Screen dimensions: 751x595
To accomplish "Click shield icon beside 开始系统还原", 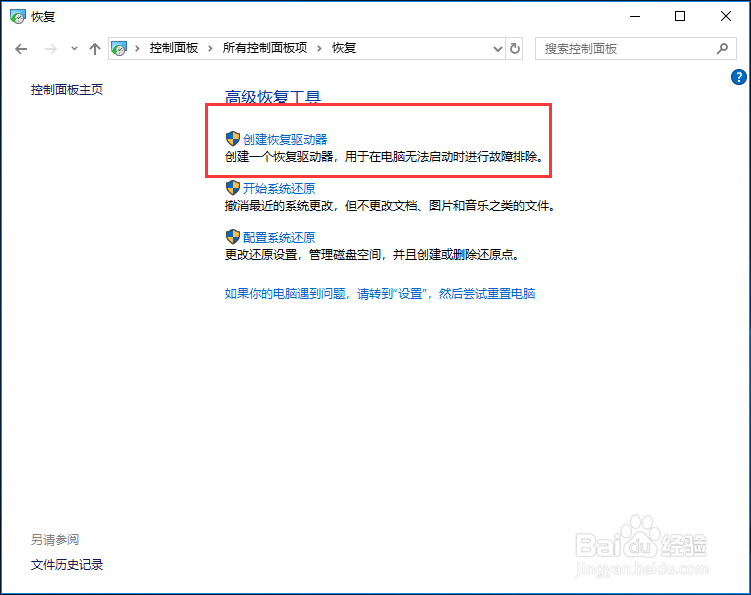I will pyautogui.click(x=233, y=188).
